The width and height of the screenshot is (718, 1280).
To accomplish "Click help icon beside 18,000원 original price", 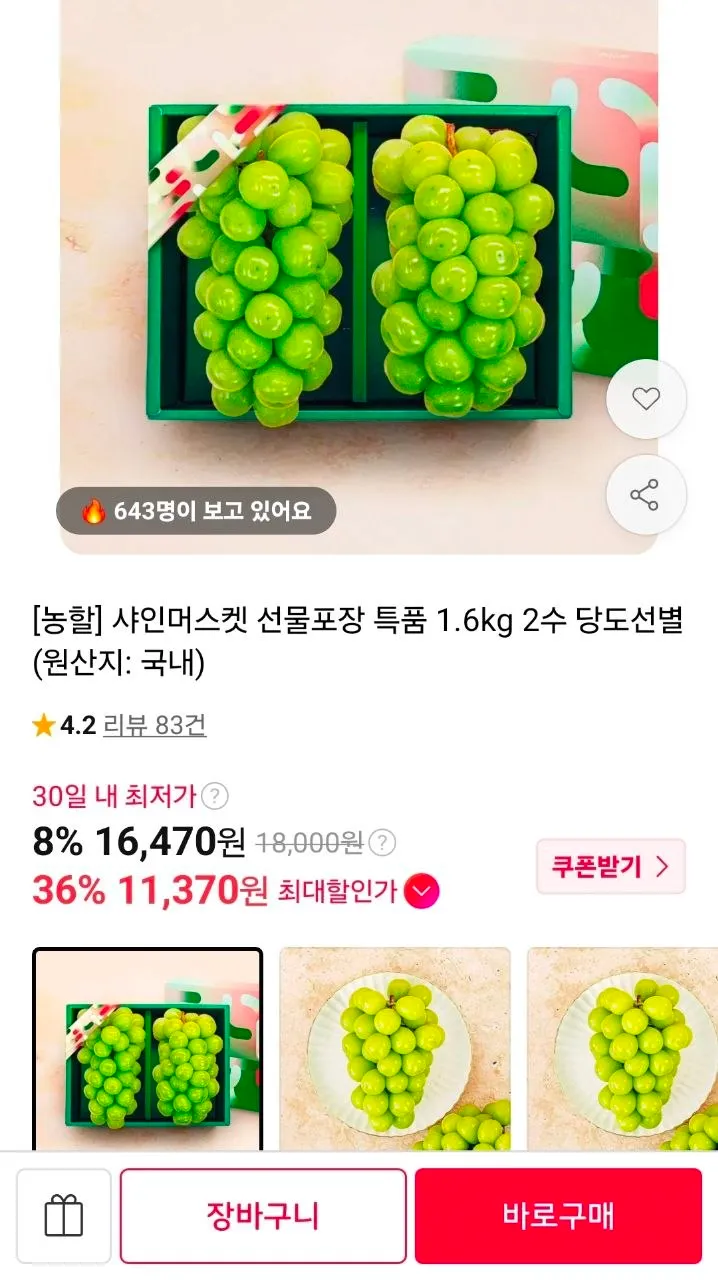I will [382, 843].
